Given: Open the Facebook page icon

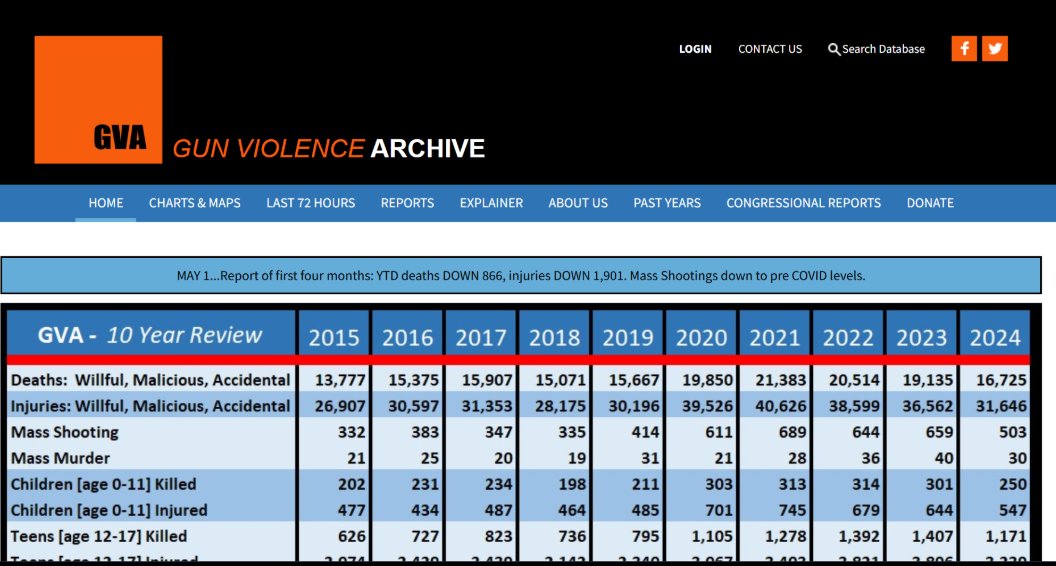Looking at the screenshot, I should click(x=964, y=49).
